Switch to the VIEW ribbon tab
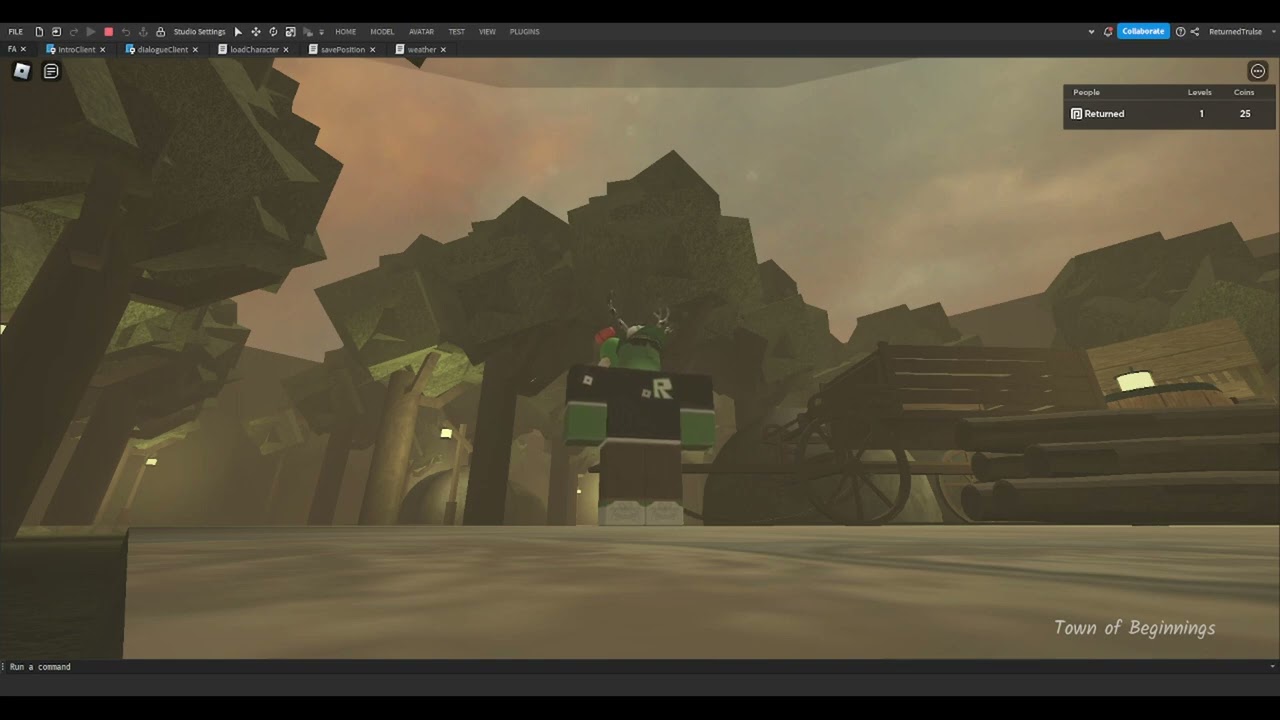The height and width of the screenshot is (720, 1280). (487, 32)
